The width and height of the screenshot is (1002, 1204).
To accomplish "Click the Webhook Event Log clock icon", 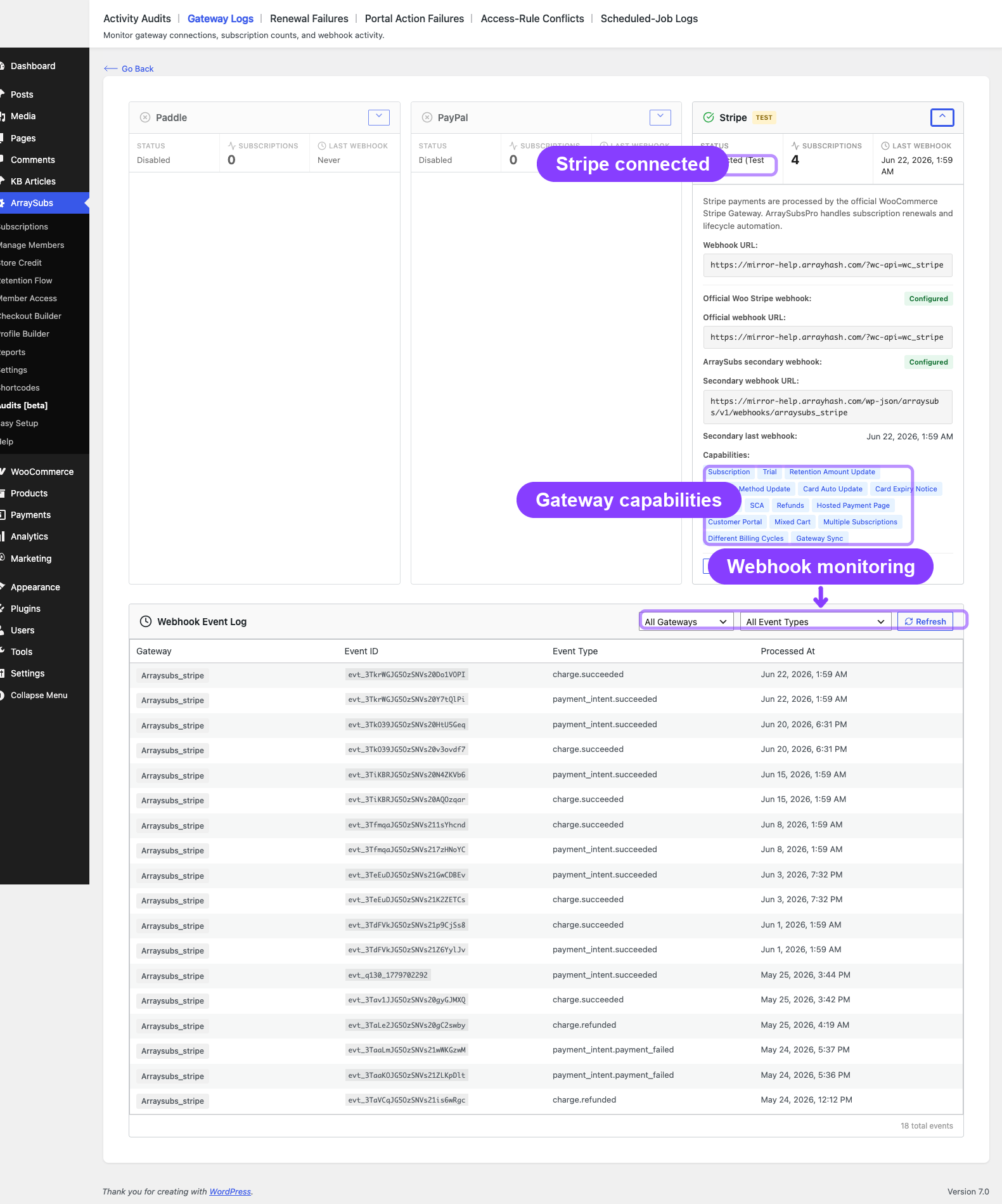I will pos(146,621).
